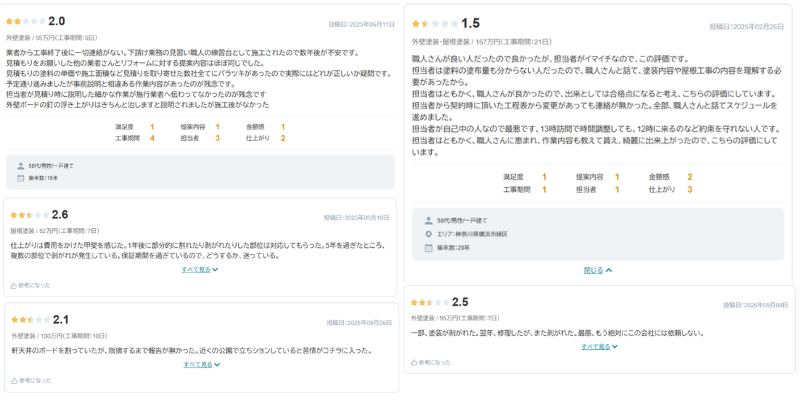Click posting date 2025年09月09日
Image resolution: width=800 pixels, height=400 pixels.
coord(756,305)
